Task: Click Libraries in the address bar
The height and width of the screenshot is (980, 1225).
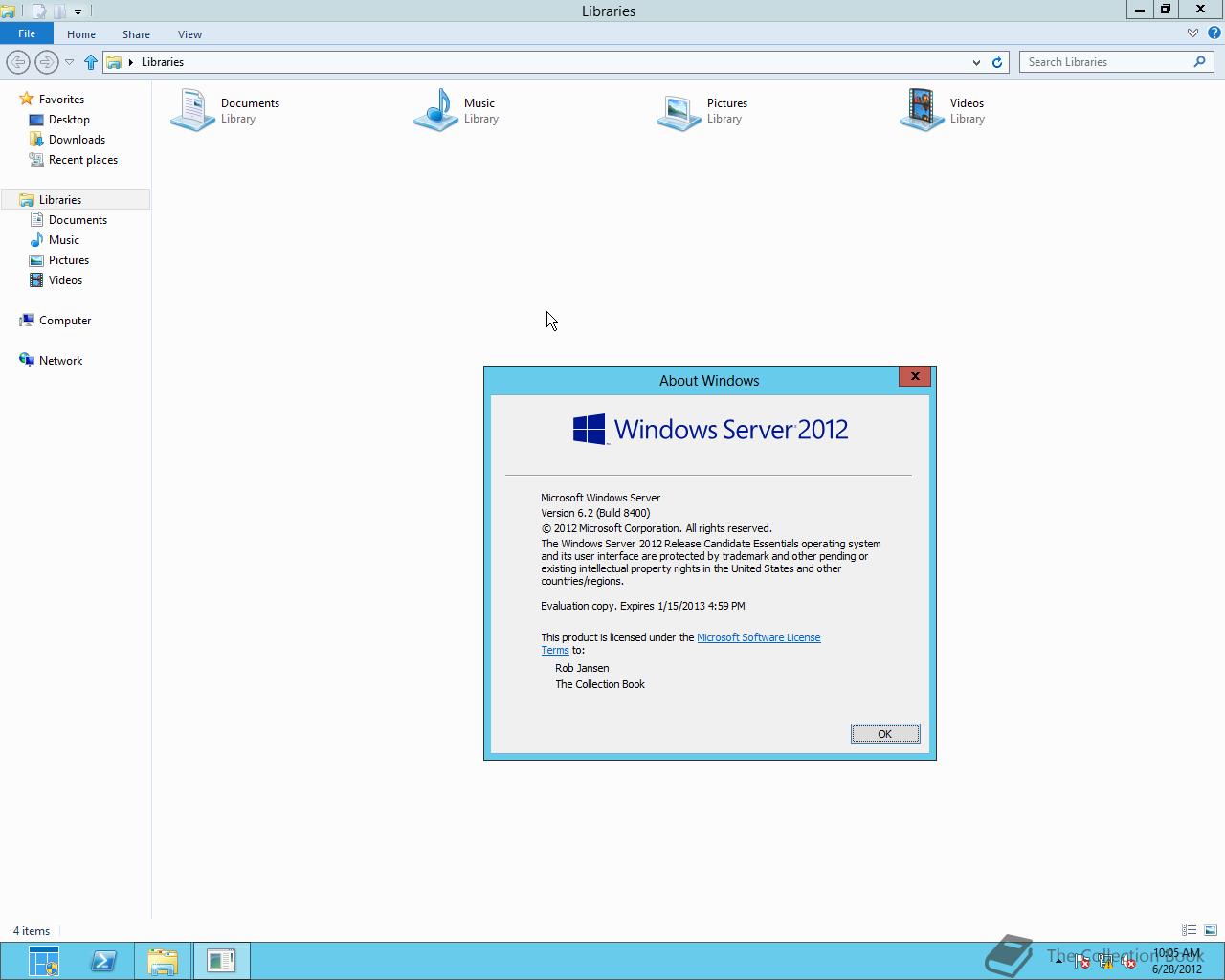Action: tap(163, 62)
